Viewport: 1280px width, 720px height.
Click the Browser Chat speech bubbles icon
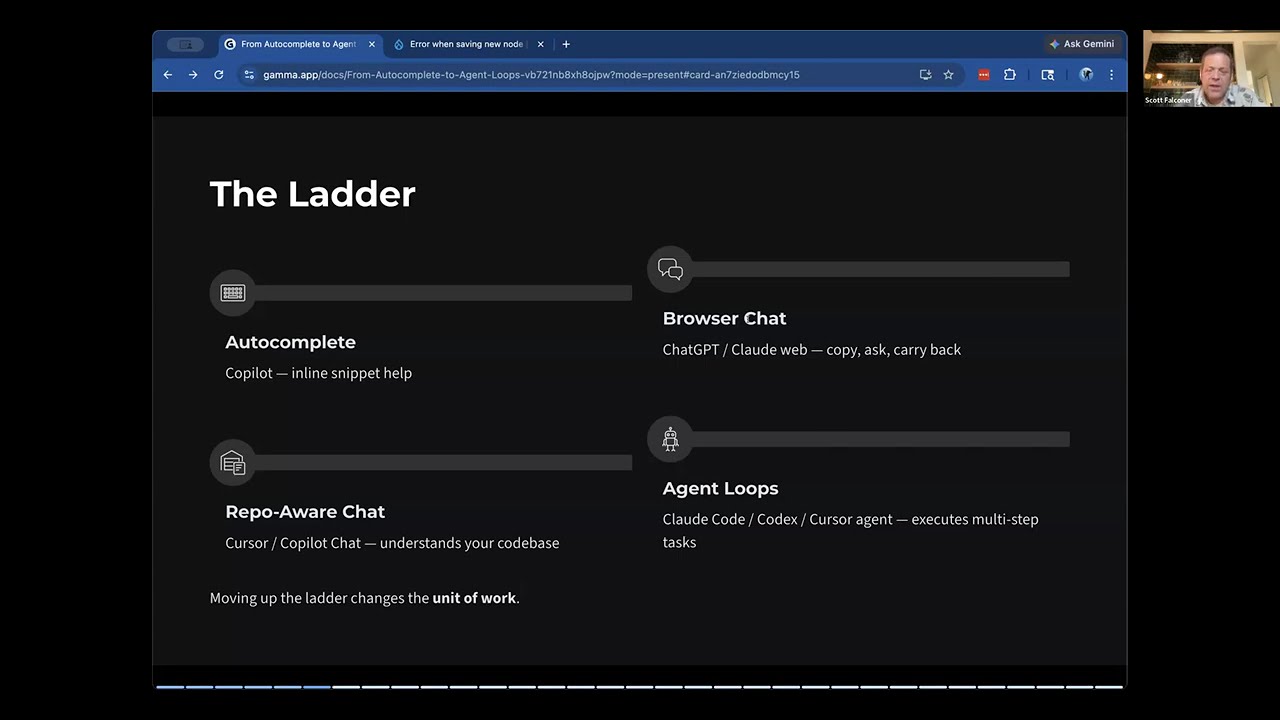point(671,269)
